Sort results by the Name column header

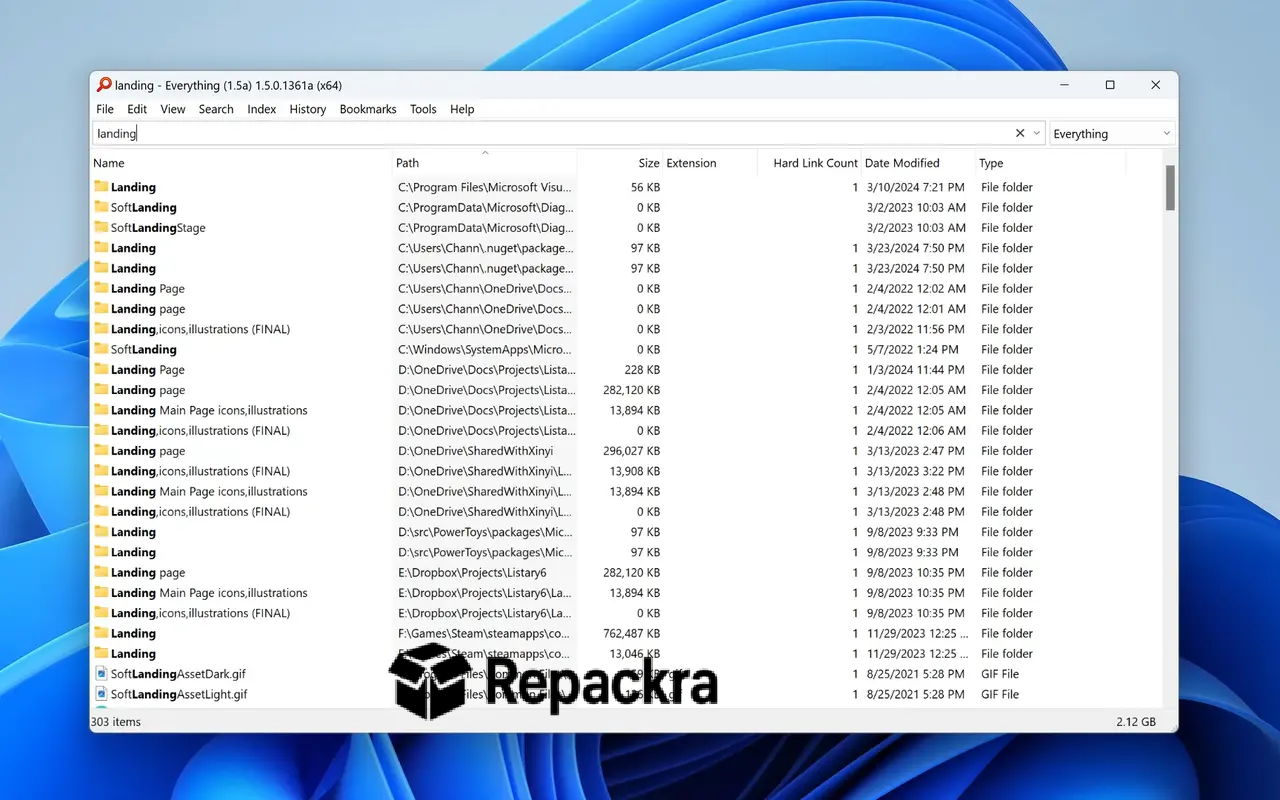(241, 163)
